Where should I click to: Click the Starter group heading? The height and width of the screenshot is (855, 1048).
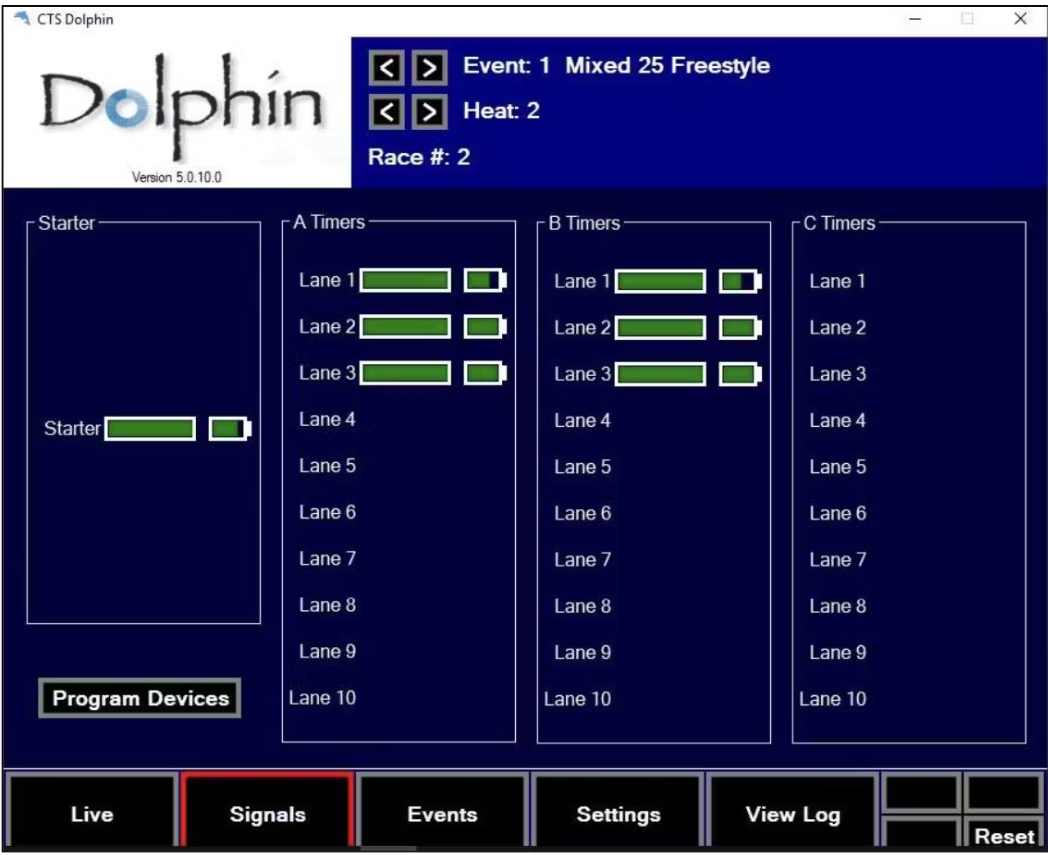[66, 223]
